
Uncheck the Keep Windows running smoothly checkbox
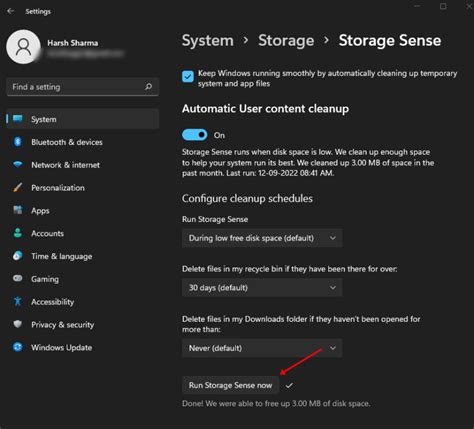(188, 76)
